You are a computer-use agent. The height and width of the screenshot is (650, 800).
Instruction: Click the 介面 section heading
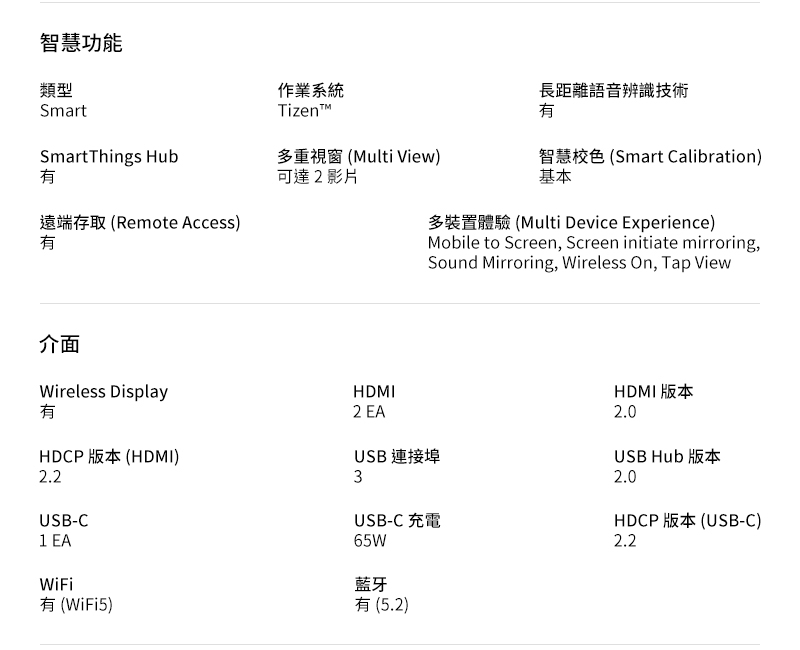point(60,345)
